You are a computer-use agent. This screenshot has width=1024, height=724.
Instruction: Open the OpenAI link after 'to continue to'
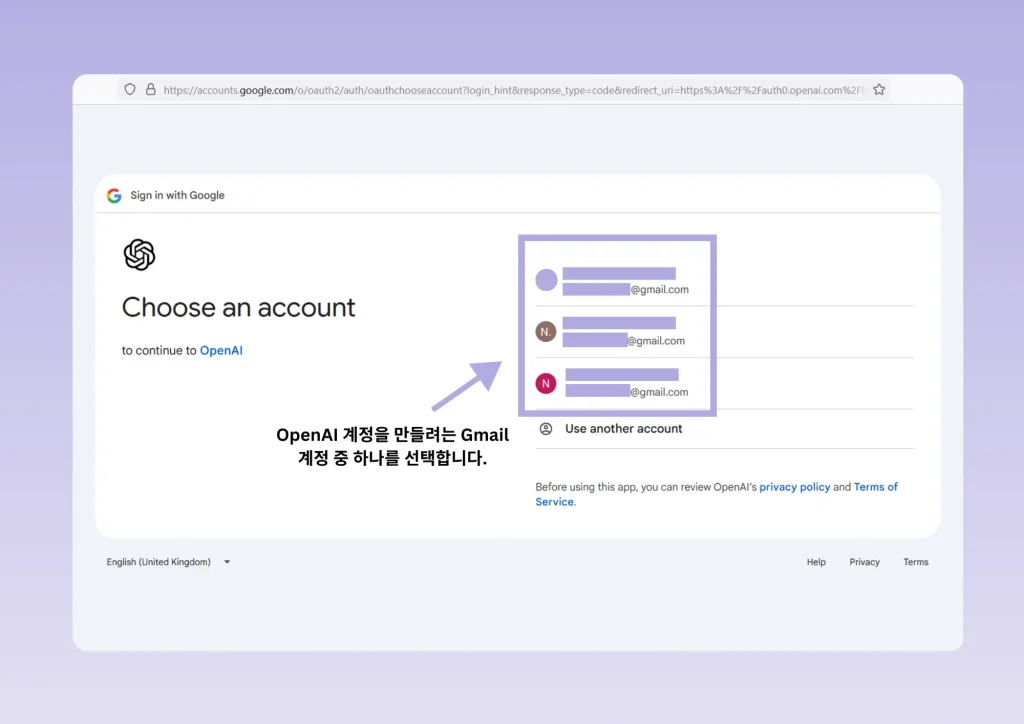click(x=221, y=351)
